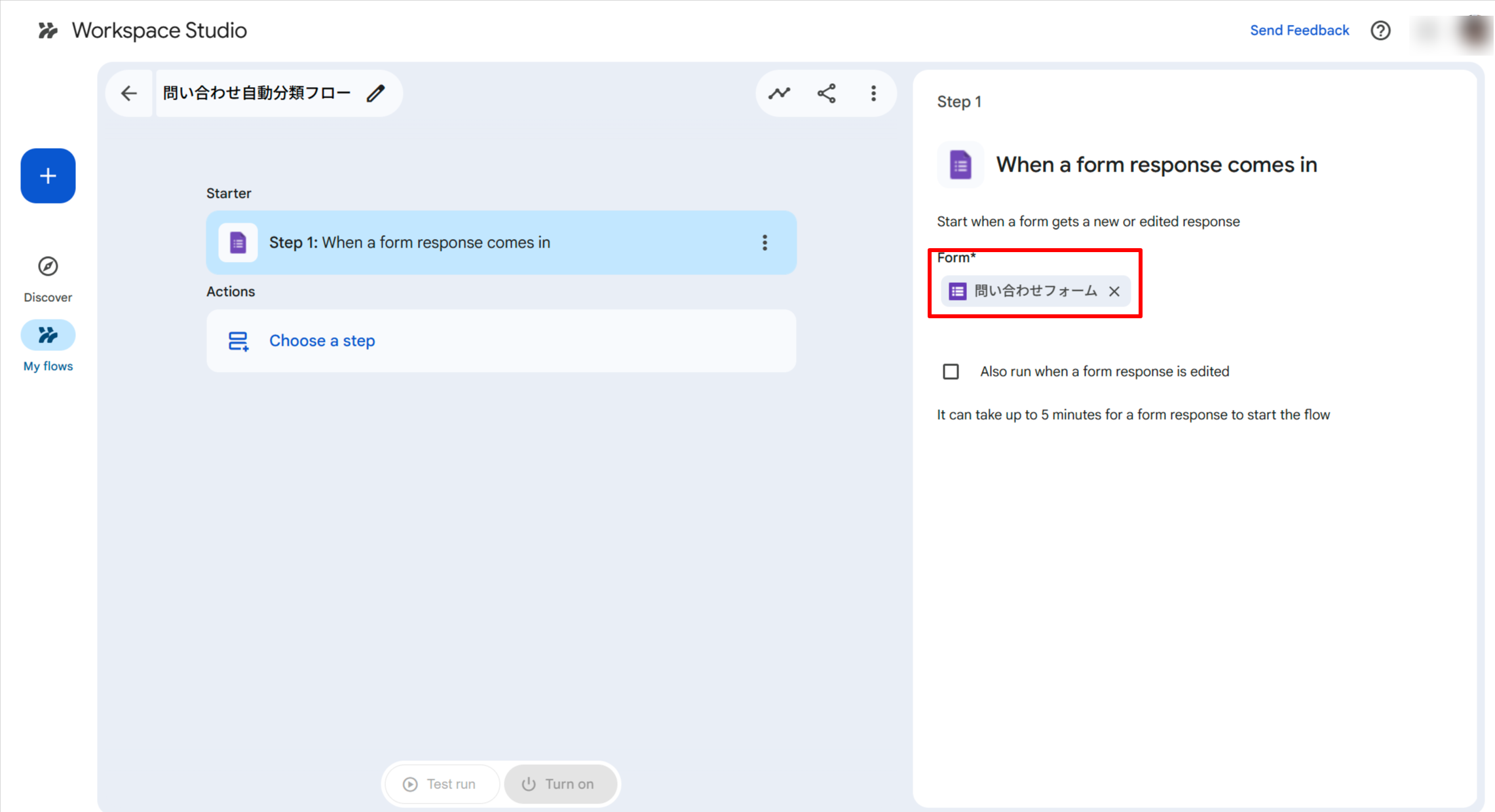Click the blue plus create button
The image size is (1495, 812).
(x=48, y=175)
